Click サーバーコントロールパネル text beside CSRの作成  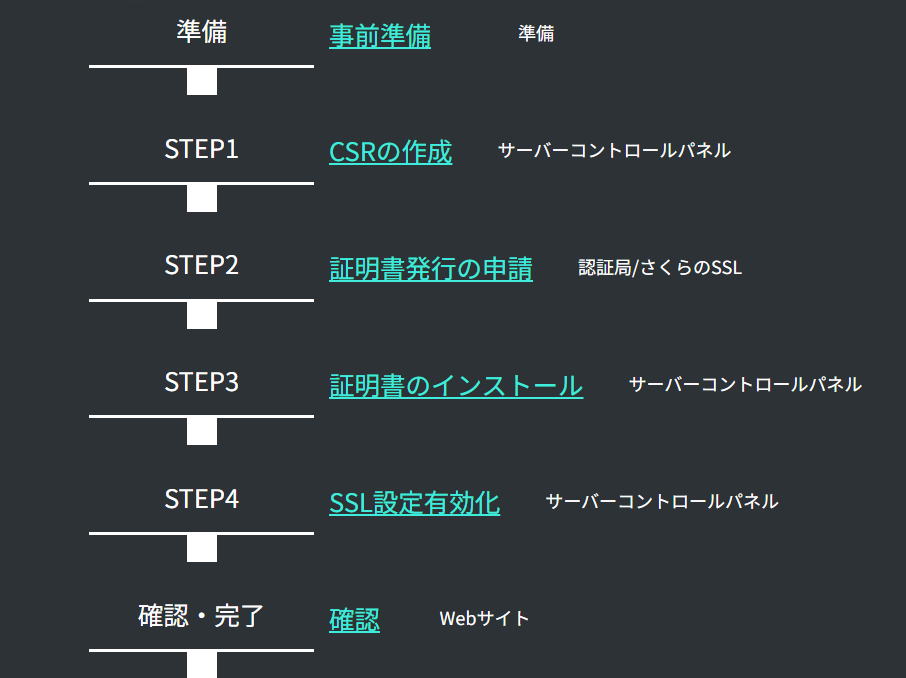(614, 151)
